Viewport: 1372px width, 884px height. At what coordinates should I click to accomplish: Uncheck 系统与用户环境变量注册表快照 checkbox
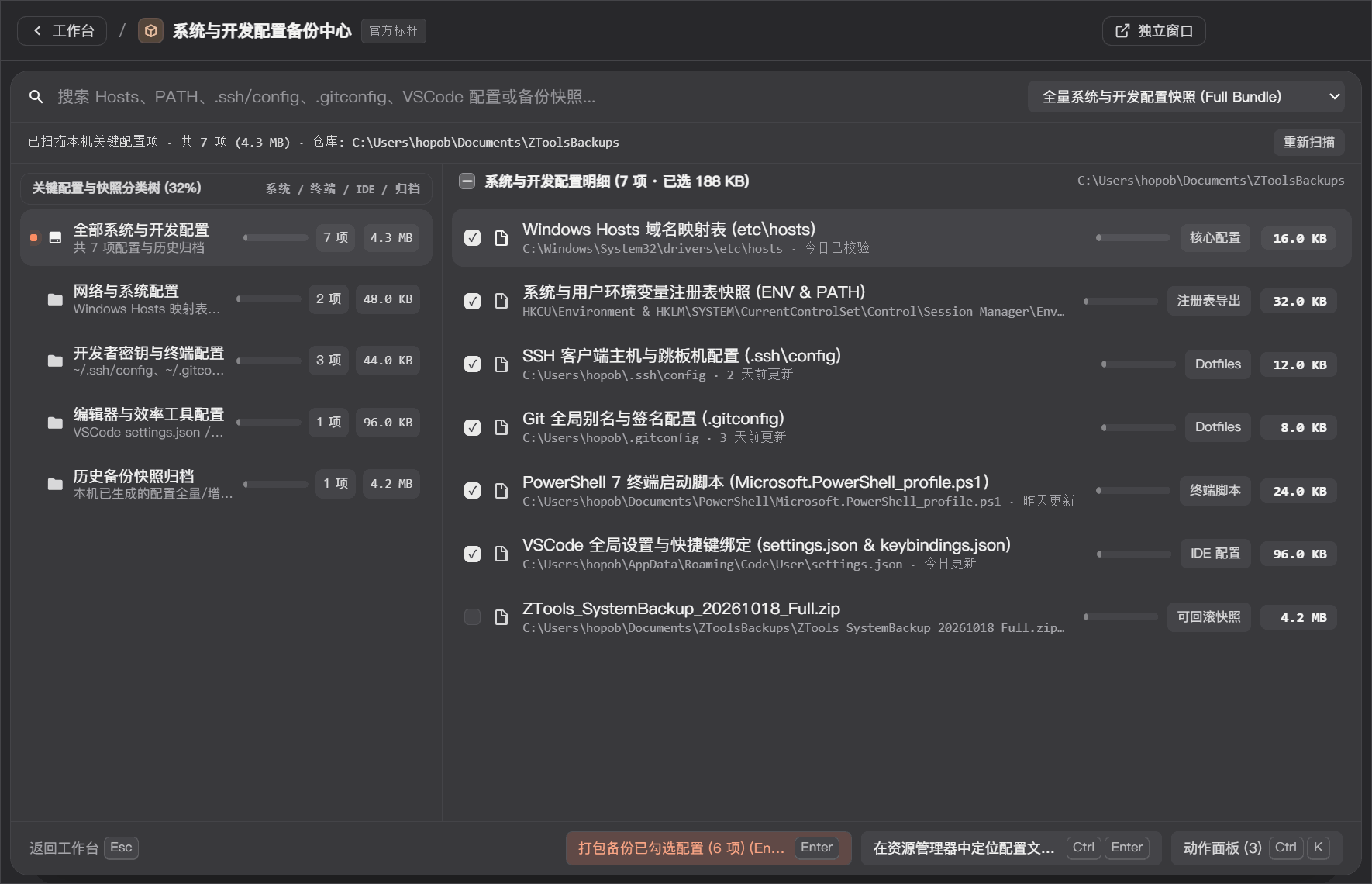point(472,301)
